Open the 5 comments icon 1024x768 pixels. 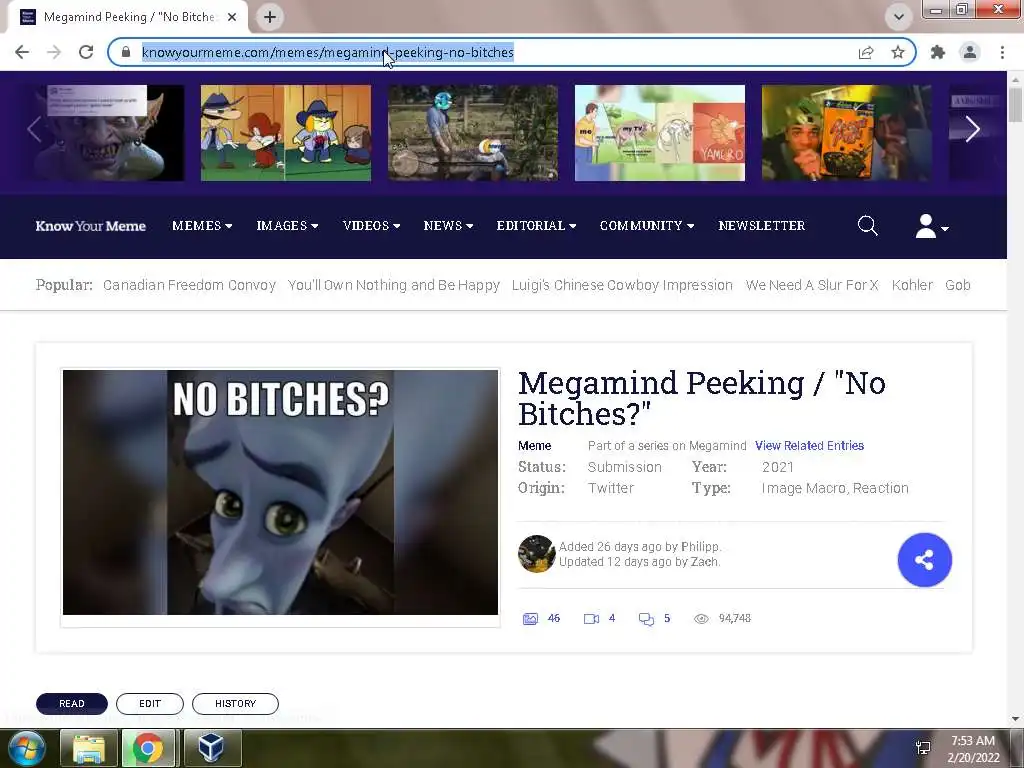646,618
